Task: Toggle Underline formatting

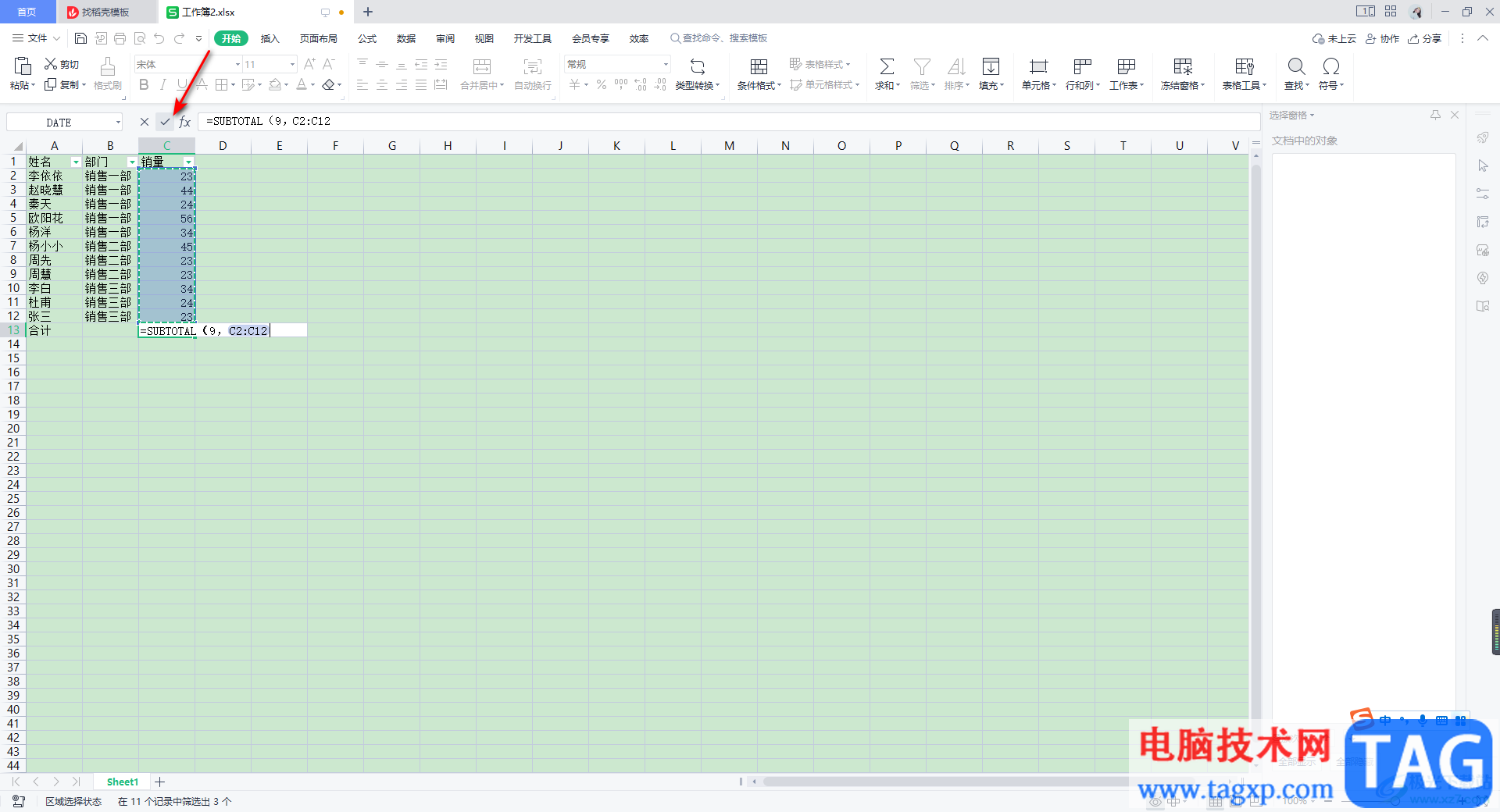Action: (181, 84)
